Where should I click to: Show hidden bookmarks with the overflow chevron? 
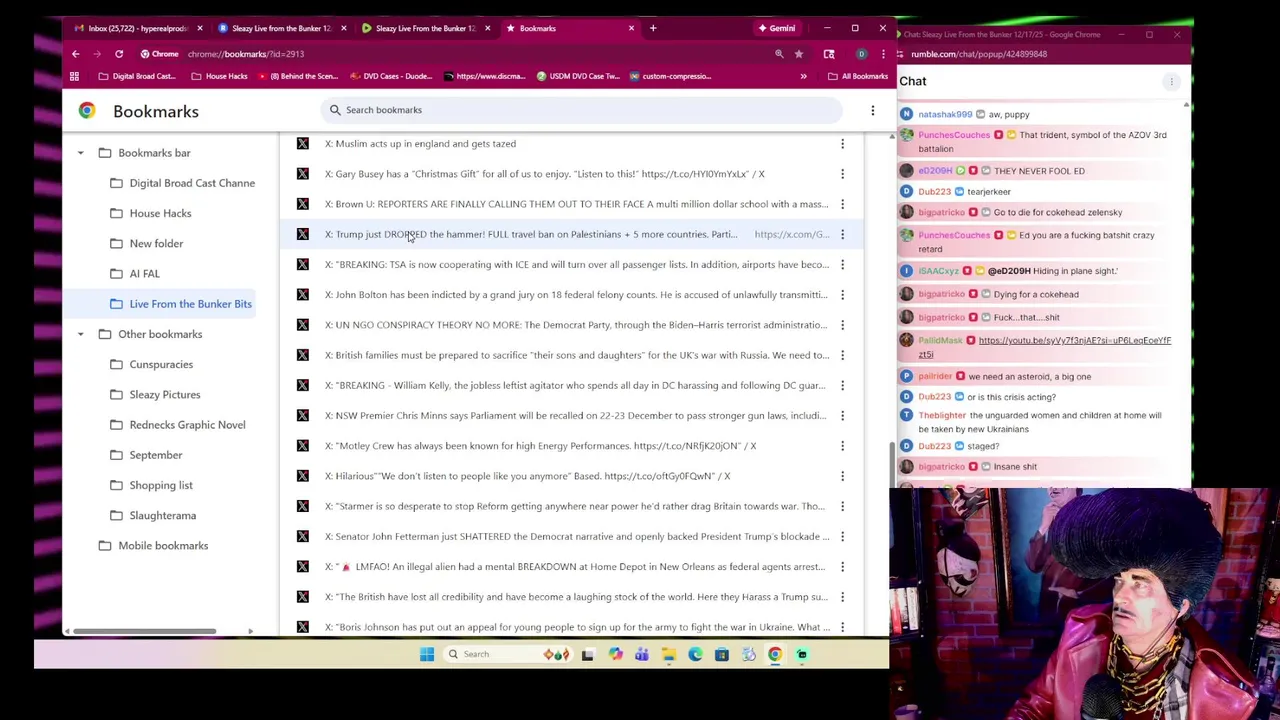[803, 76]
